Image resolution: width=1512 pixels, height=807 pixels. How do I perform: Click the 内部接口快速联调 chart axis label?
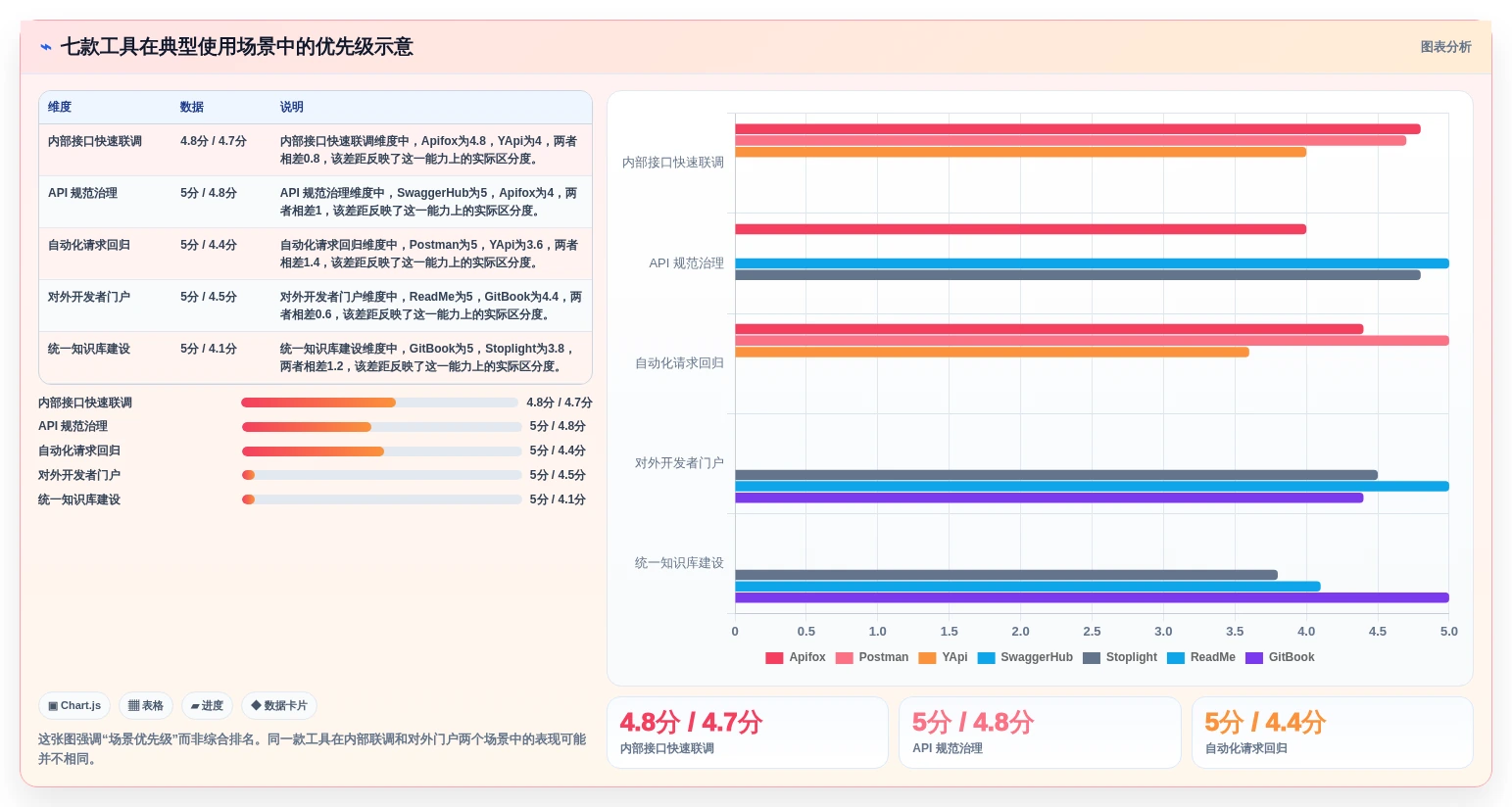tap(673, 163)
